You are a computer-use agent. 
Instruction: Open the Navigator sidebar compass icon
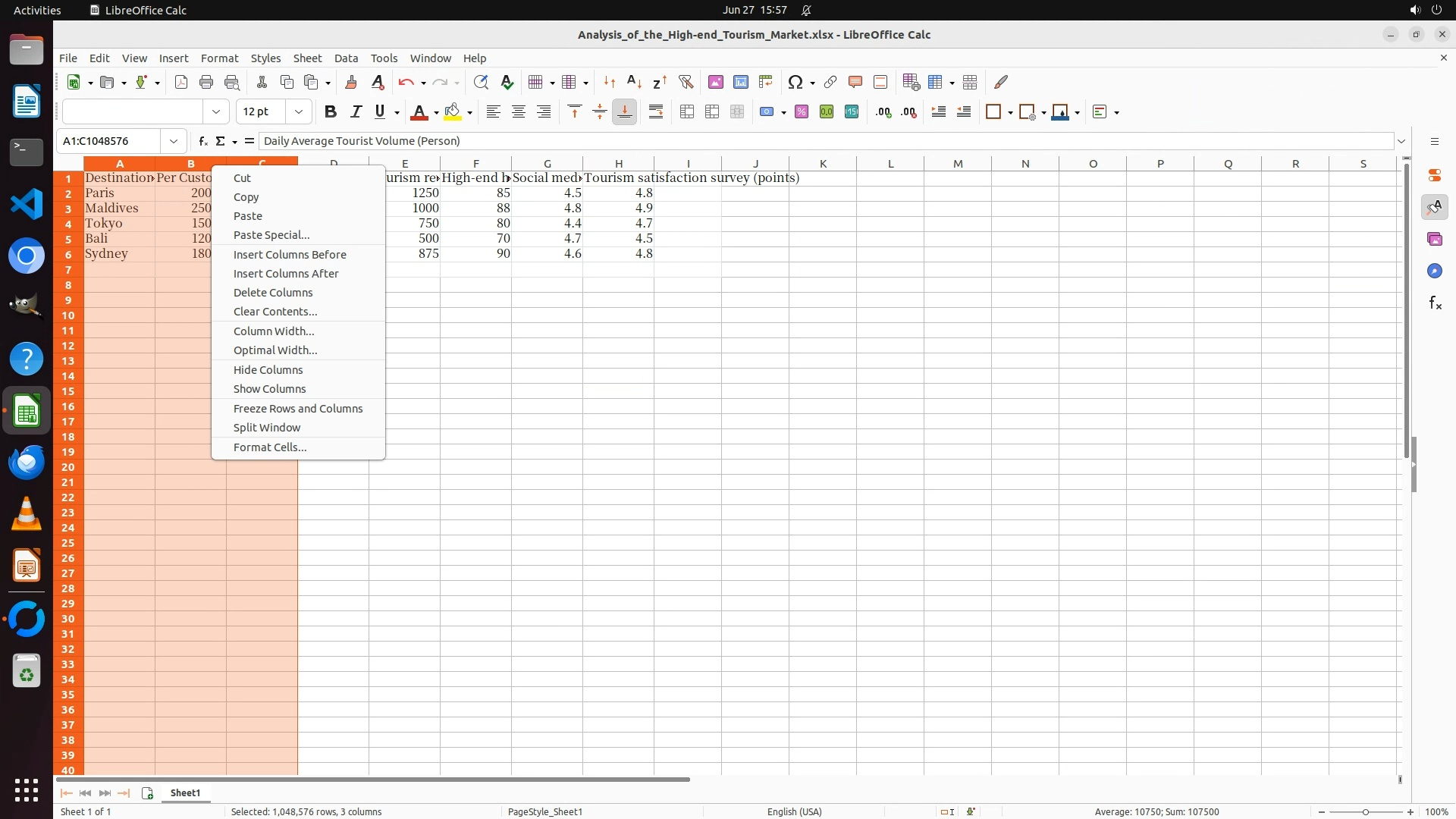tap(1434, 271)
